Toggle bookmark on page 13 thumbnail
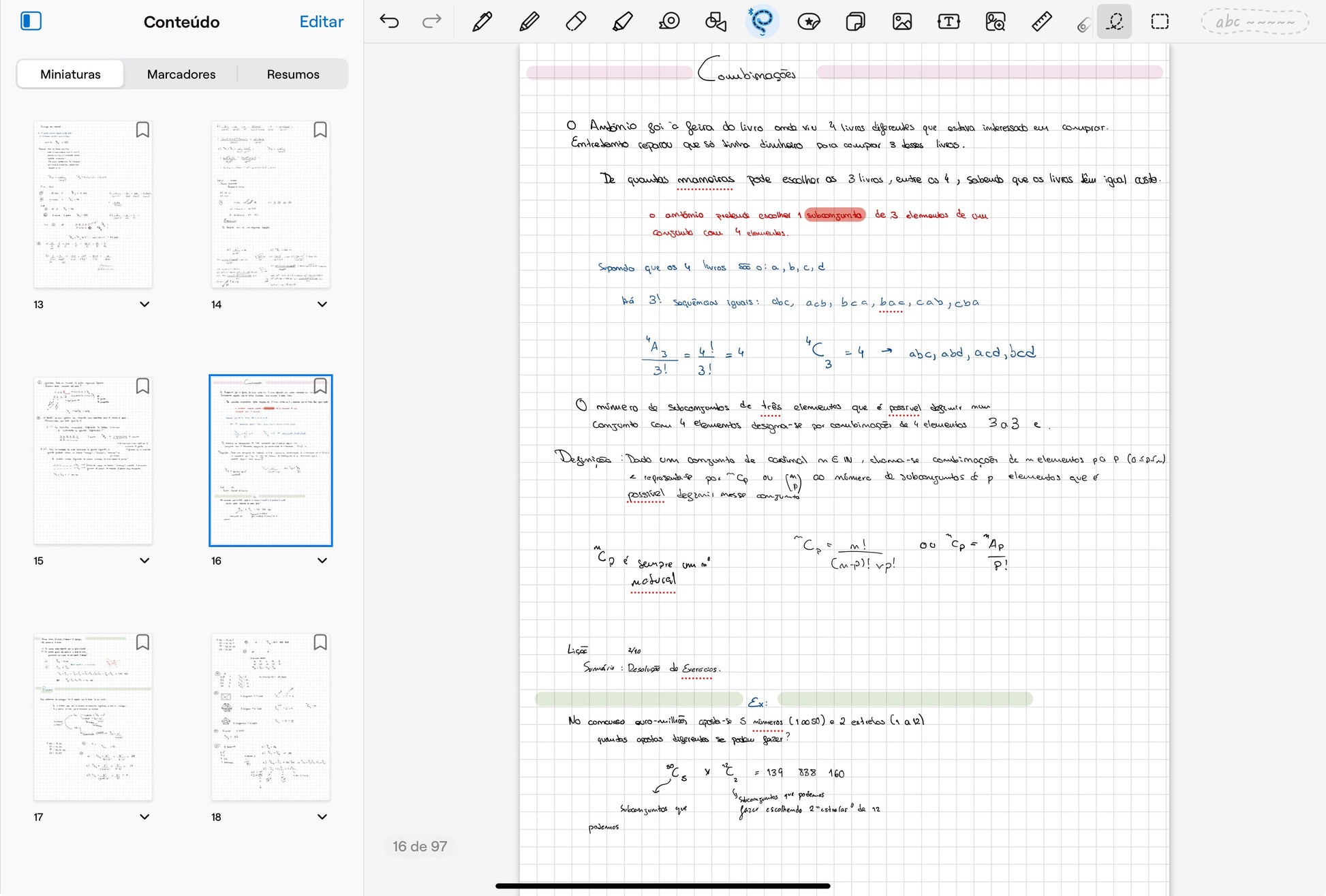Viewport: 1326px width, 896px height. pos(142,129)
